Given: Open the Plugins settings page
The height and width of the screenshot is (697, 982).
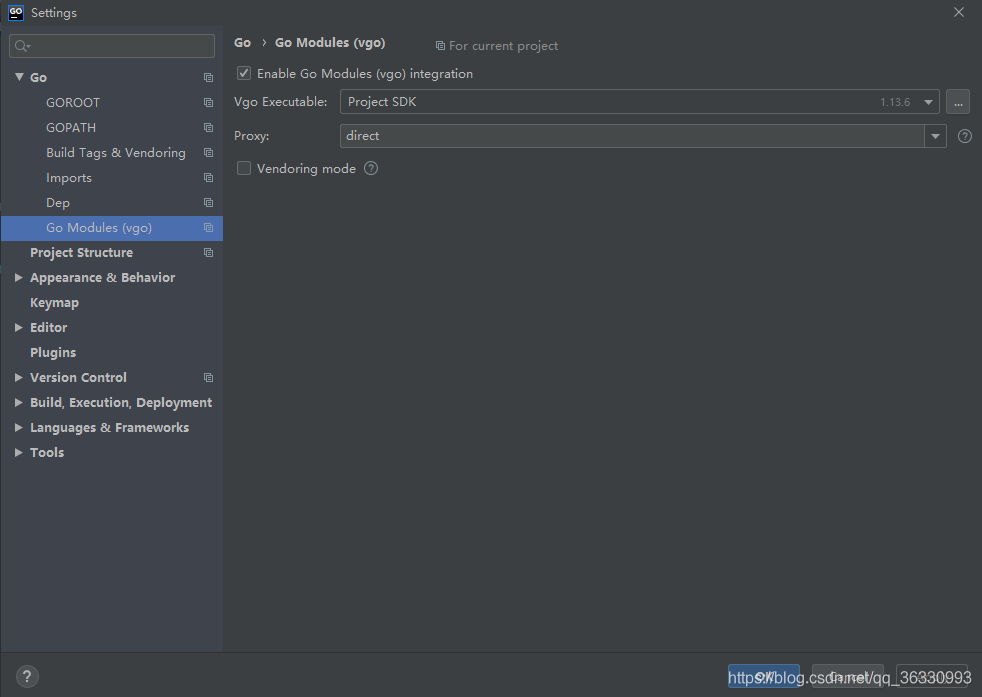Looking at the screenshot, I should 53,353.
